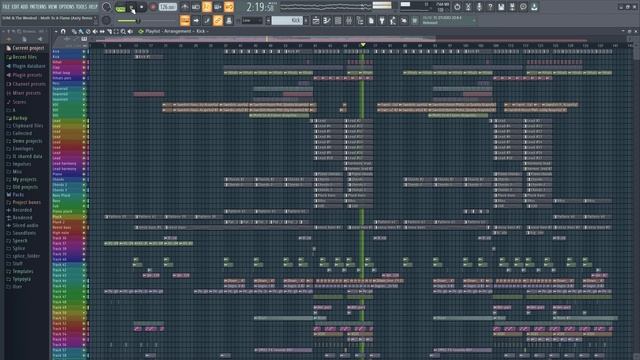This screenshot has width=640, height=360.
Task: Select the playlist Mute speaker tool
Action: tap(95, 31)
